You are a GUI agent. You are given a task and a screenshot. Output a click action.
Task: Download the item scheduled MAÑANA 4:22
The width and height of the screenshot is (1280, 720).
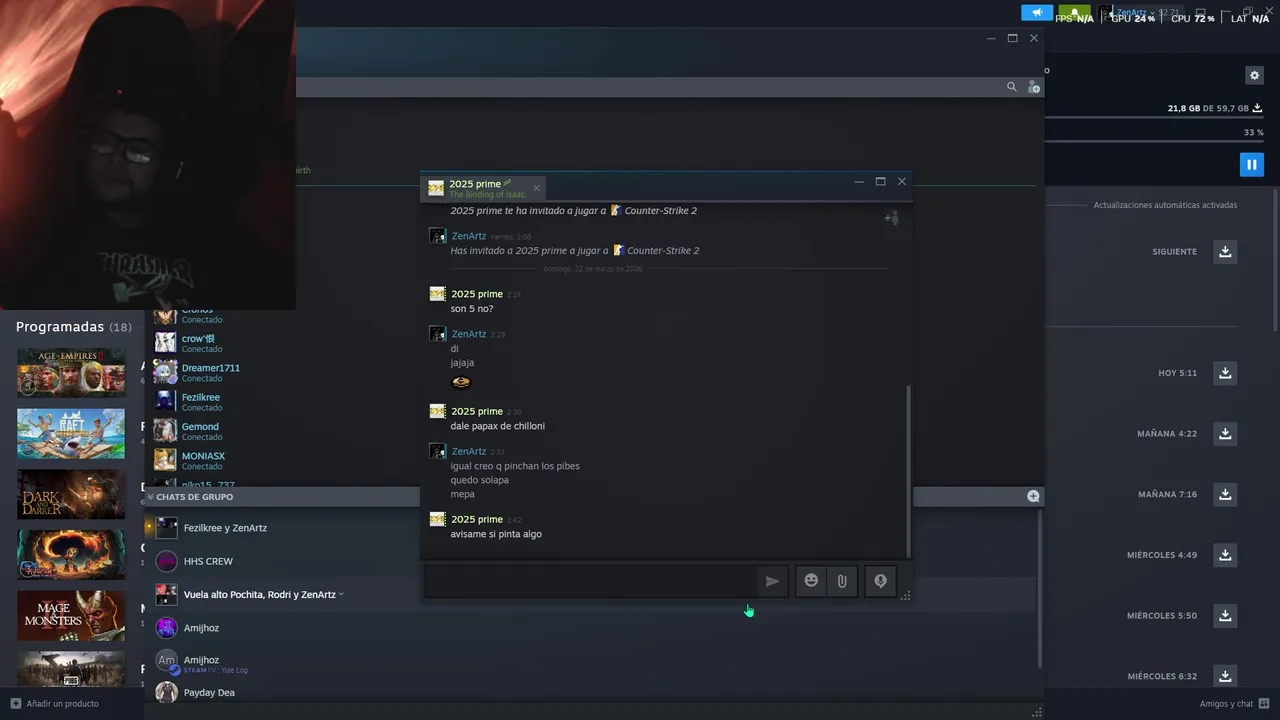1225,434
